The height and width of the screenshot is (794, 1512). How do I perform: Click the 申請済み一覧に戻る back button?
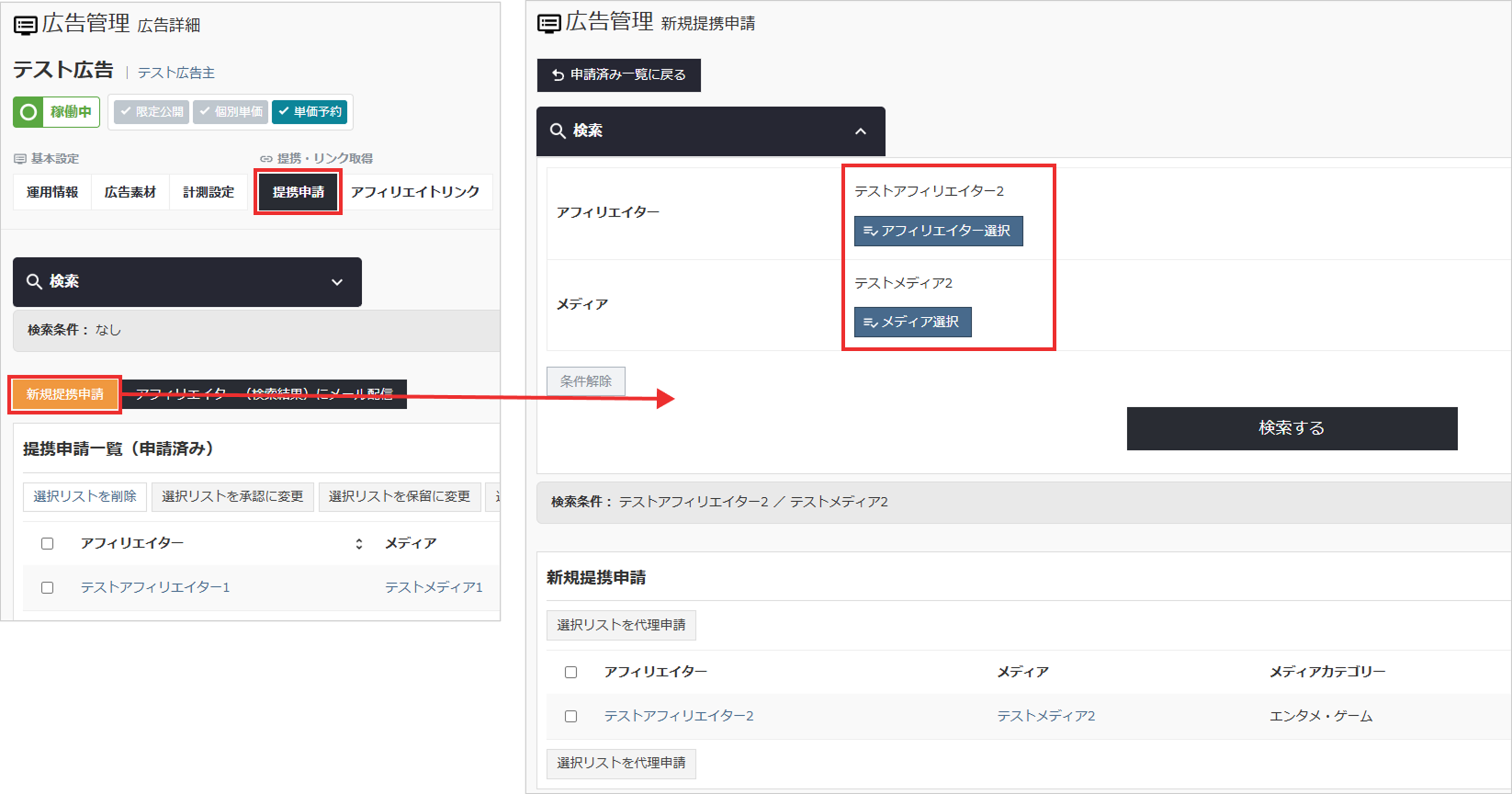point(619,75)
